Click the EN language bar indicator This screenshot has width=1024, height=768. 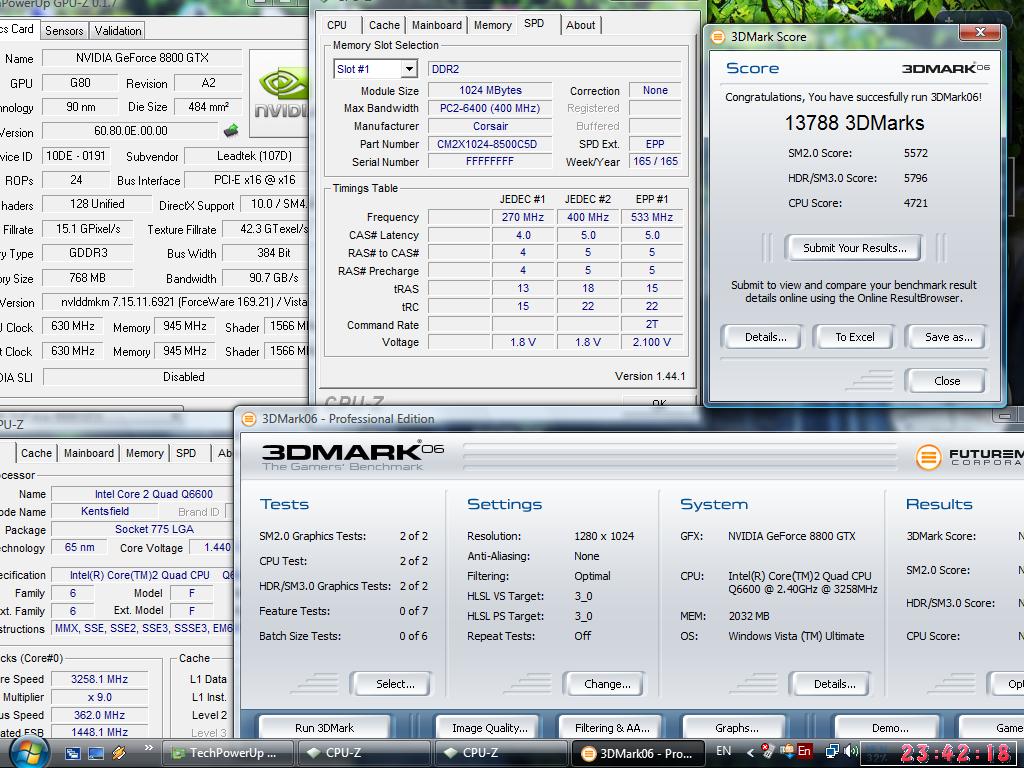pyautogui.click(x=724, y=751)
